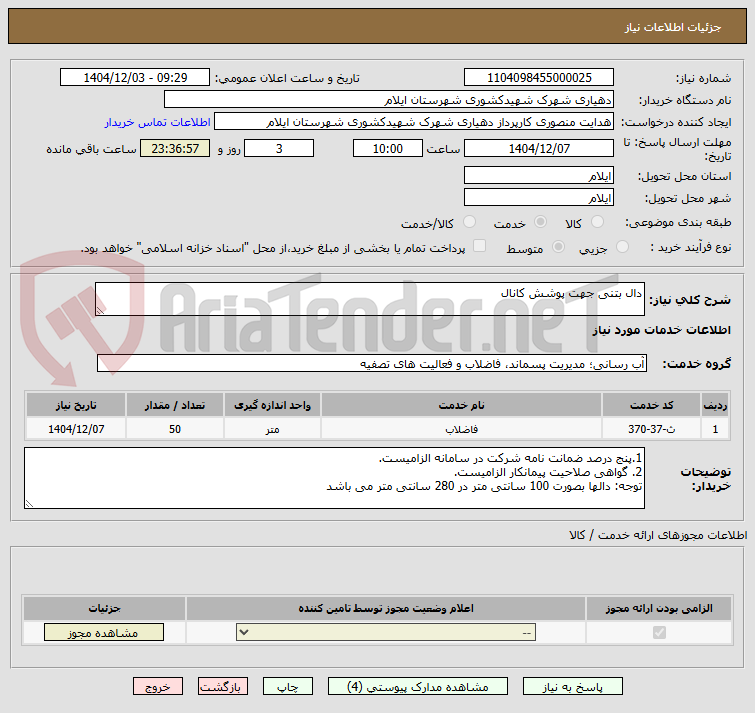Click the شماره نیاز field 1104098455000025
755x713 pixels.
coord(539,78)
